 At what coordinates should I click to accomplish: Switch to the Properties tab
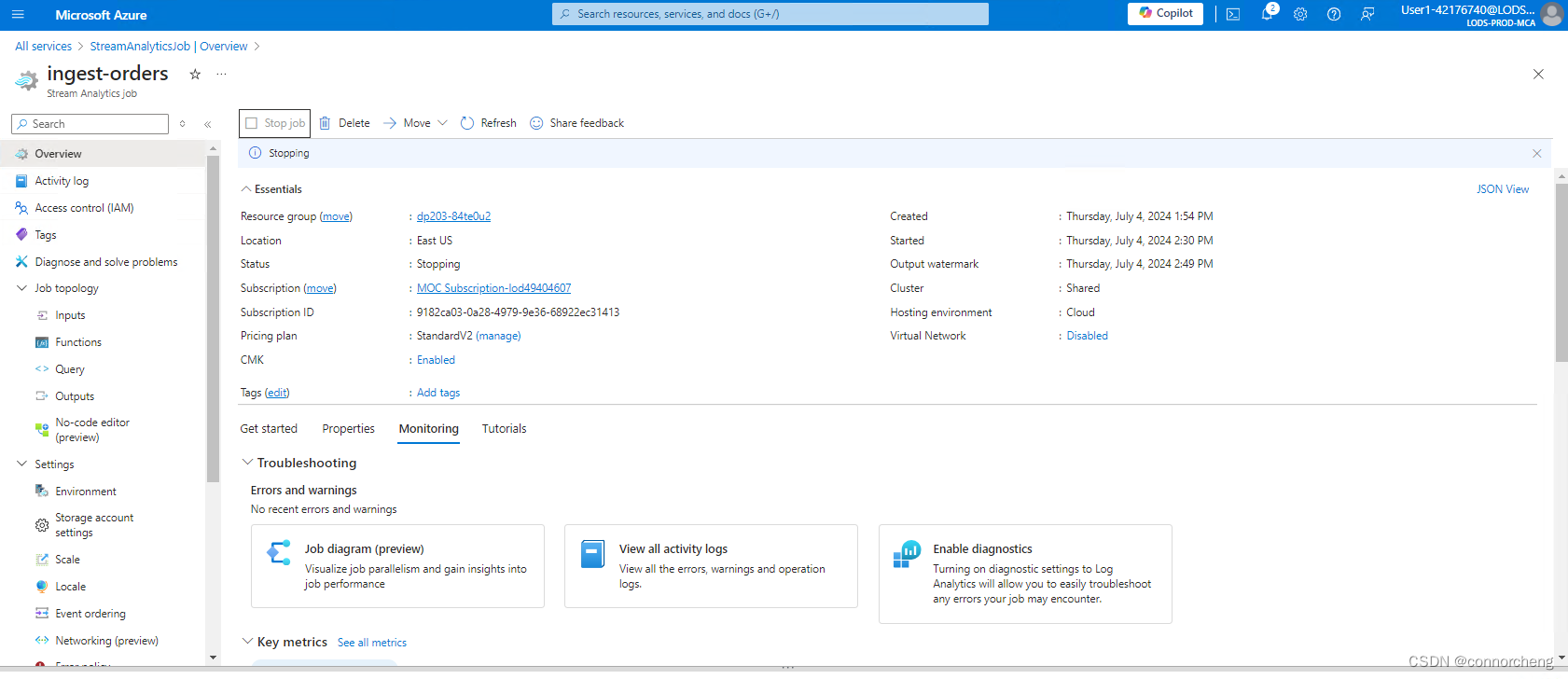349,429
